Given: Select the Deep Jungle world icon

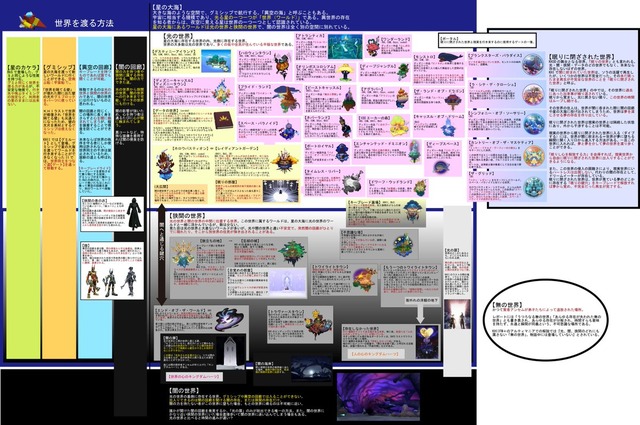Looking at the screenshot, I should [403, 71].
